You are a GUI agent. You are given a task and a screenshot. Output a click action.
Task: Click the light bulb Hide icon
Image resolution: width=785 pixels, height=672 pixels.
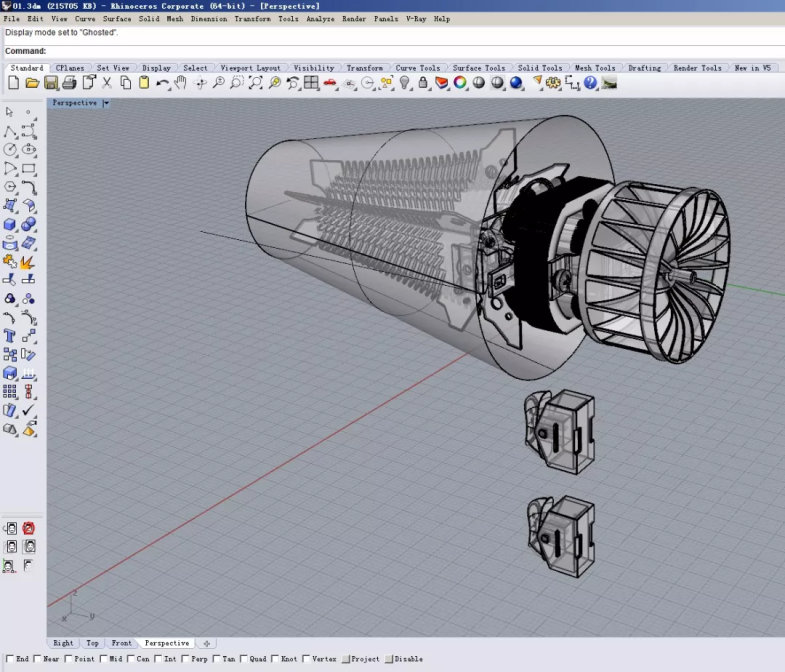click(405, 83)
